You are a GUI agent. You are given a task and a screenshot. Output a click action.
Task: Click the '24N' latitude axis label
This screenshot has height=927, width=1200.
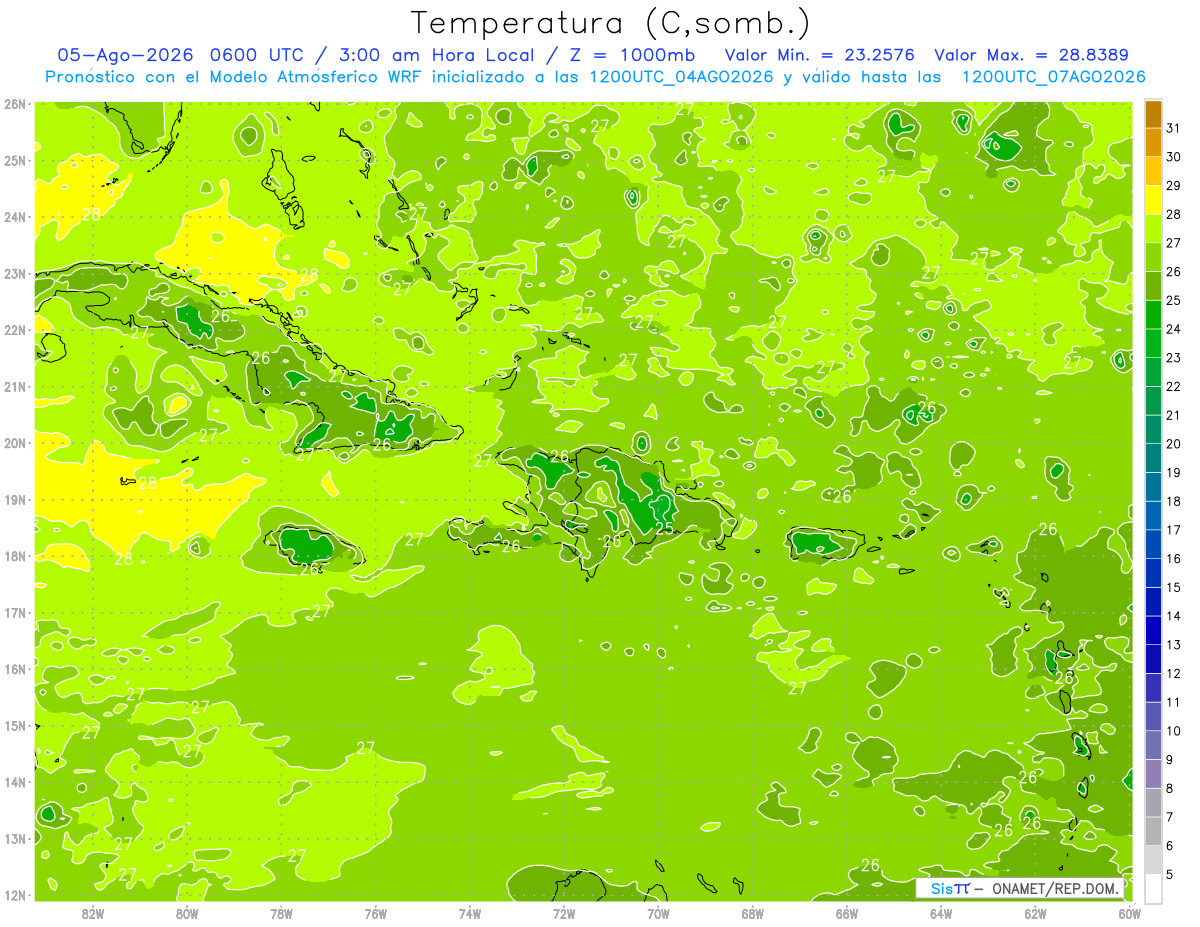(x=15, y=217)
